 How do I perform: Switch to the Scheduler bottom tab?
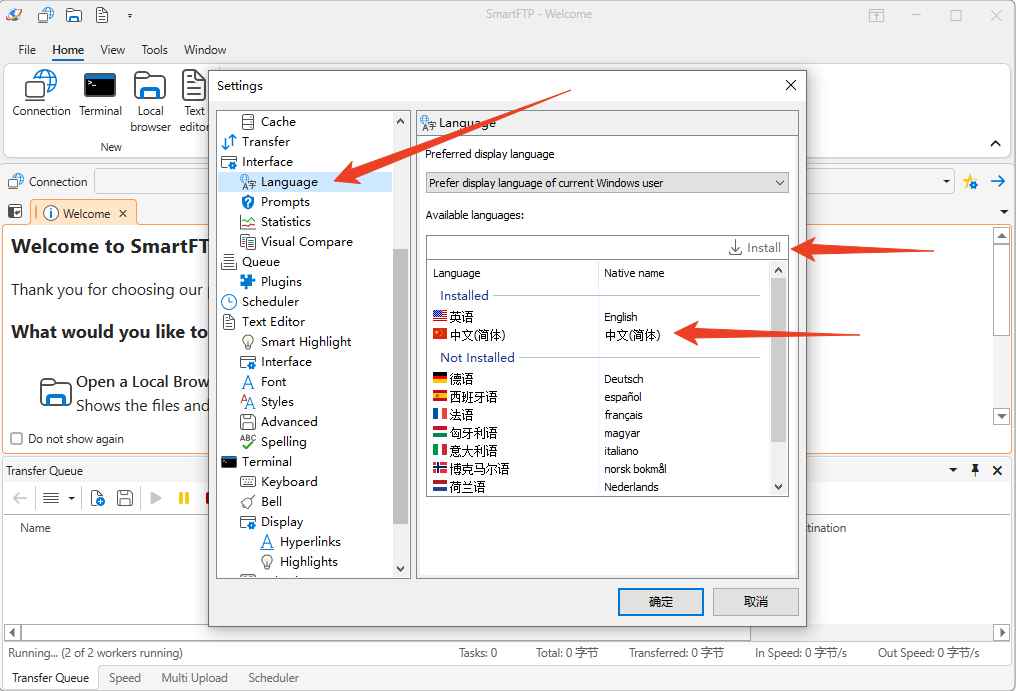(x=273, y=677)
